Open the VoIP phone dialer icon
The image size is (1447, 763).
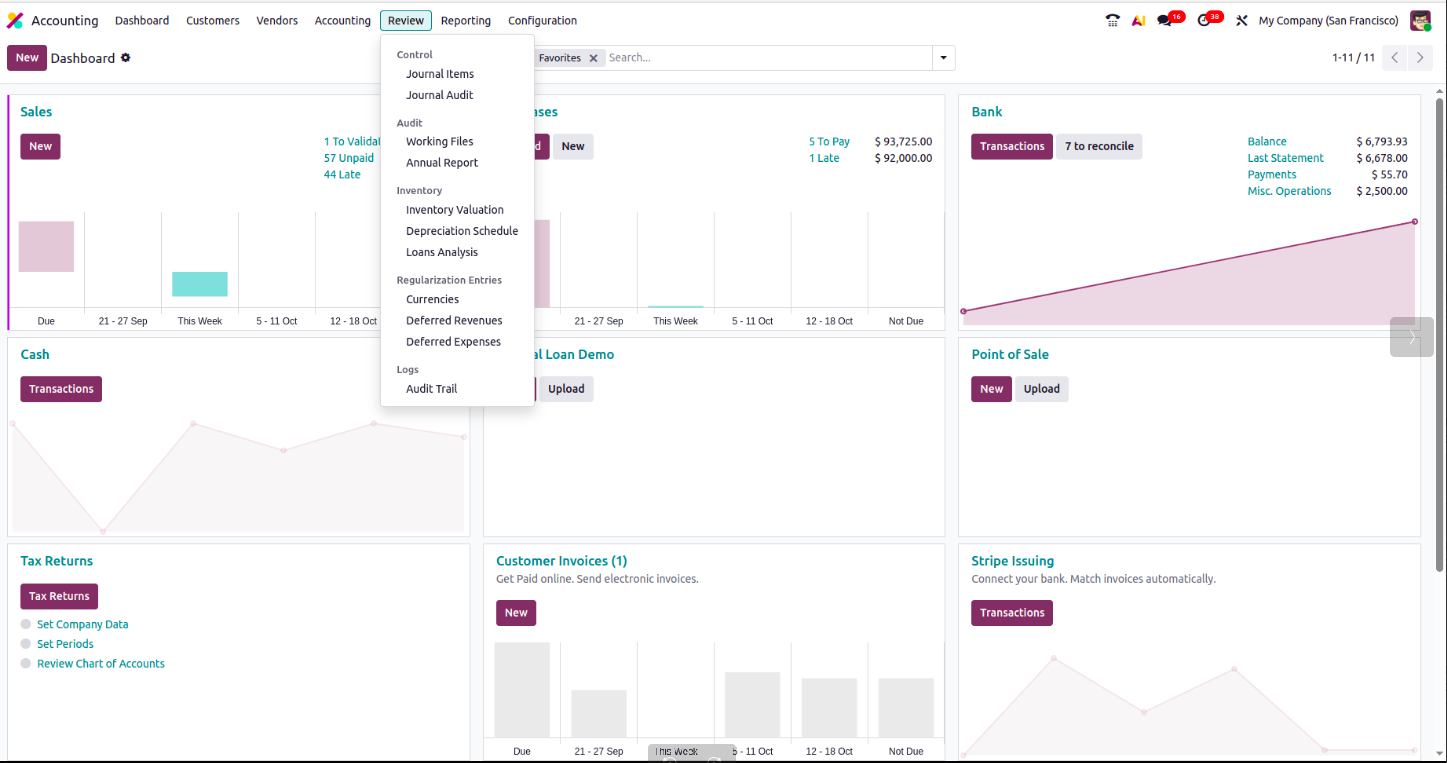[1113, 20]
